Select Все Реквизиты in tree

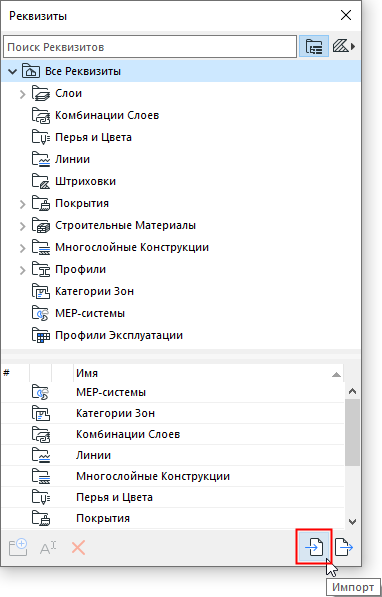(181, 71)
